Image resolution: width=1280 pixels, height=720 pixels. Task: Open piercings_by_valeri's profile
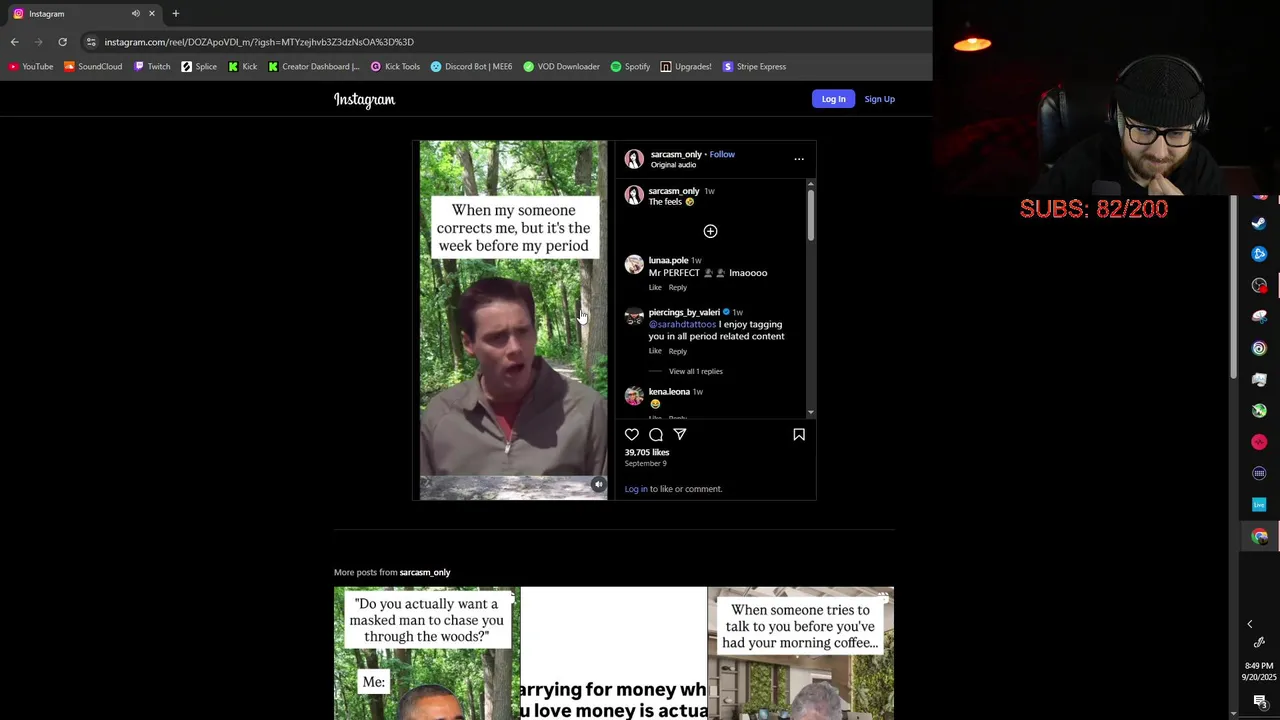tap(684, 312)
